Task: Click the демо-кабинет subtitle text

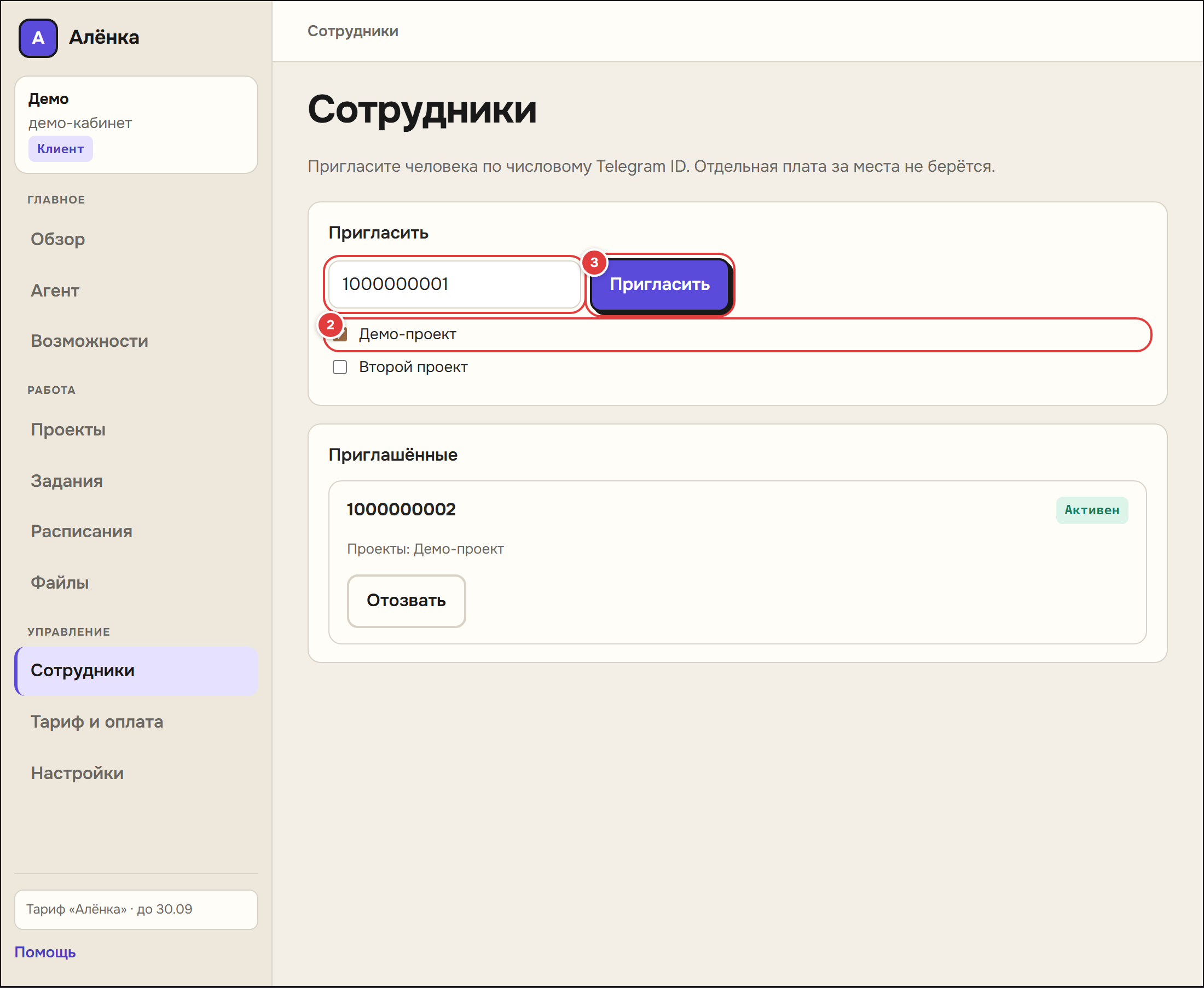Action: click(x=80, y=123)
